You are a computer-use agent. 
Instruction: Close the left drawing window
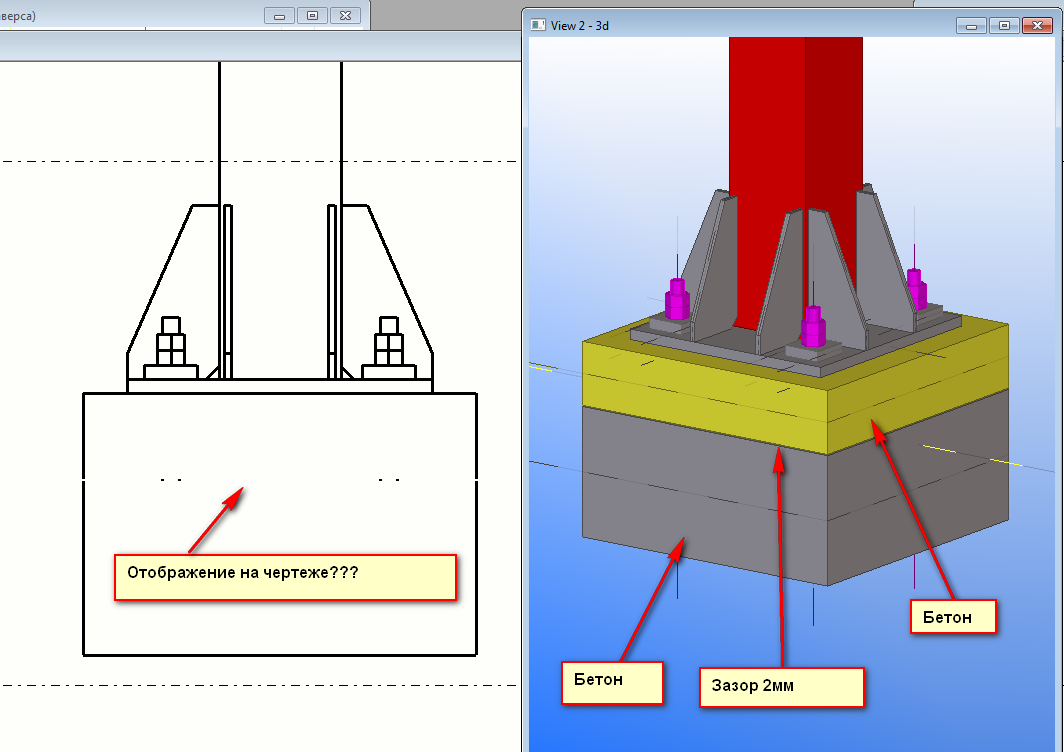click(346, 16)
